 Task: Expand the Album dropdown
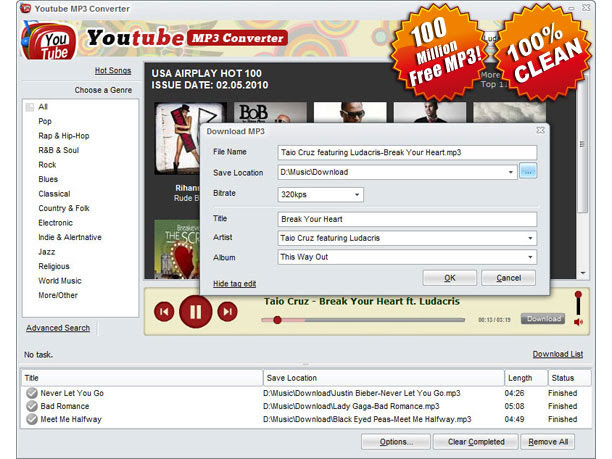tap(530, 257)
